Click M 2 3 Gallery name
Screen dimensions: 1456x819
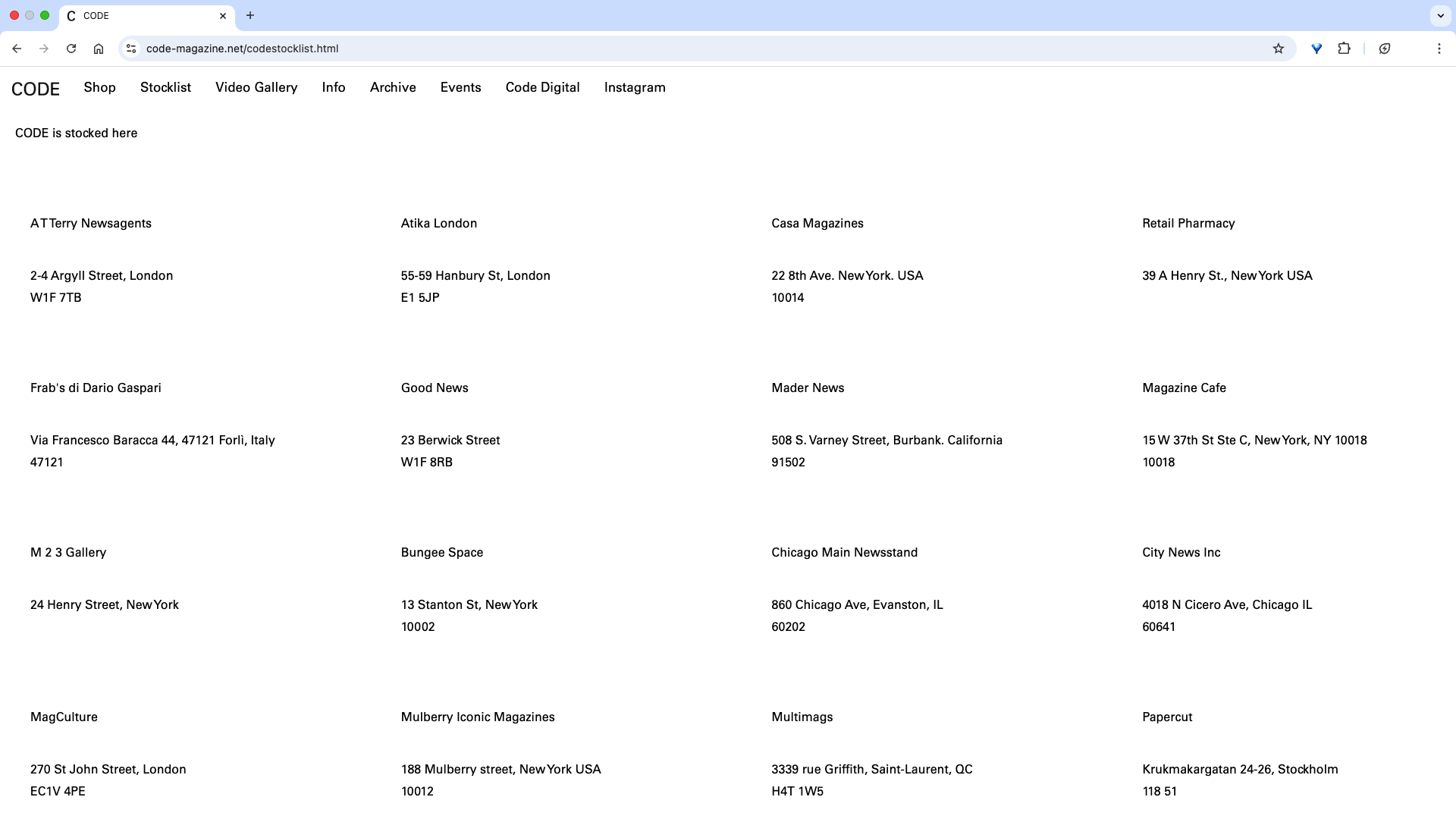coord(68,553)
